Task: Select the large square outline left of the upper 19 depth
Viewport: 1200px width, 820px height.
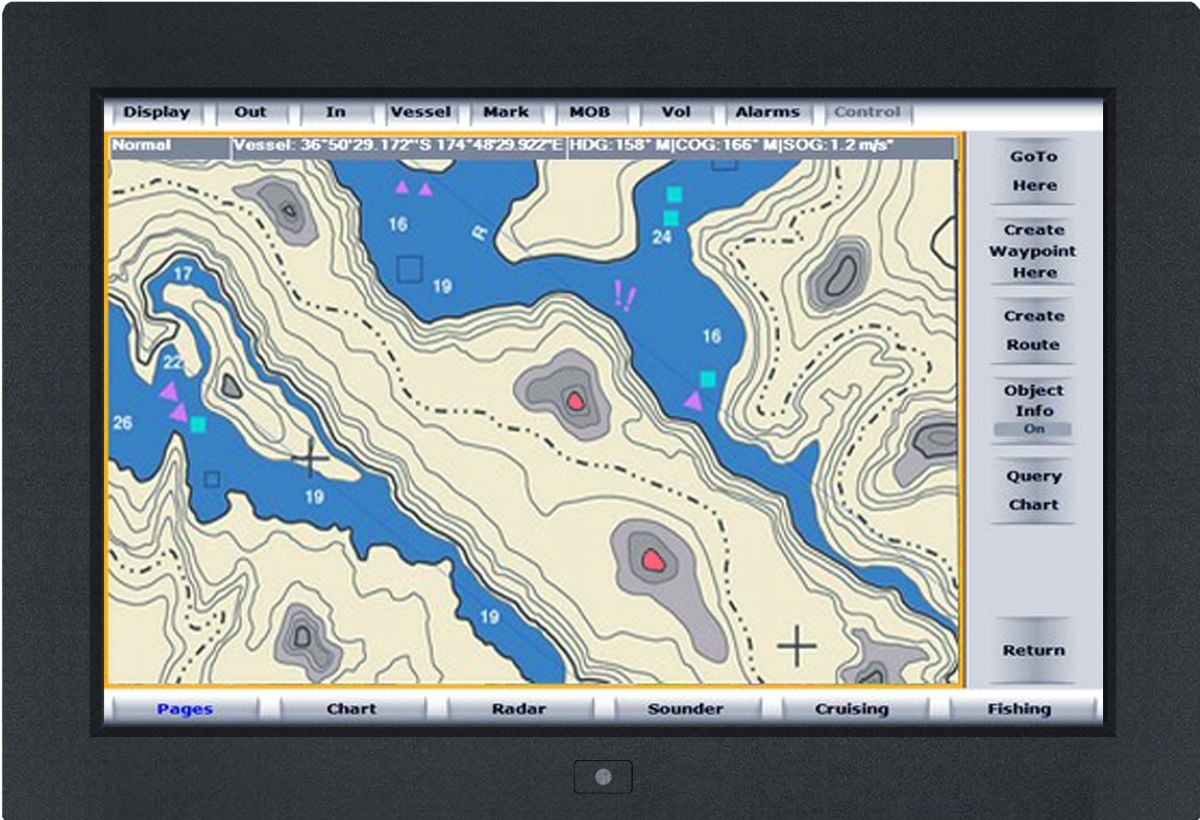Action: click(x=409, y=269)
